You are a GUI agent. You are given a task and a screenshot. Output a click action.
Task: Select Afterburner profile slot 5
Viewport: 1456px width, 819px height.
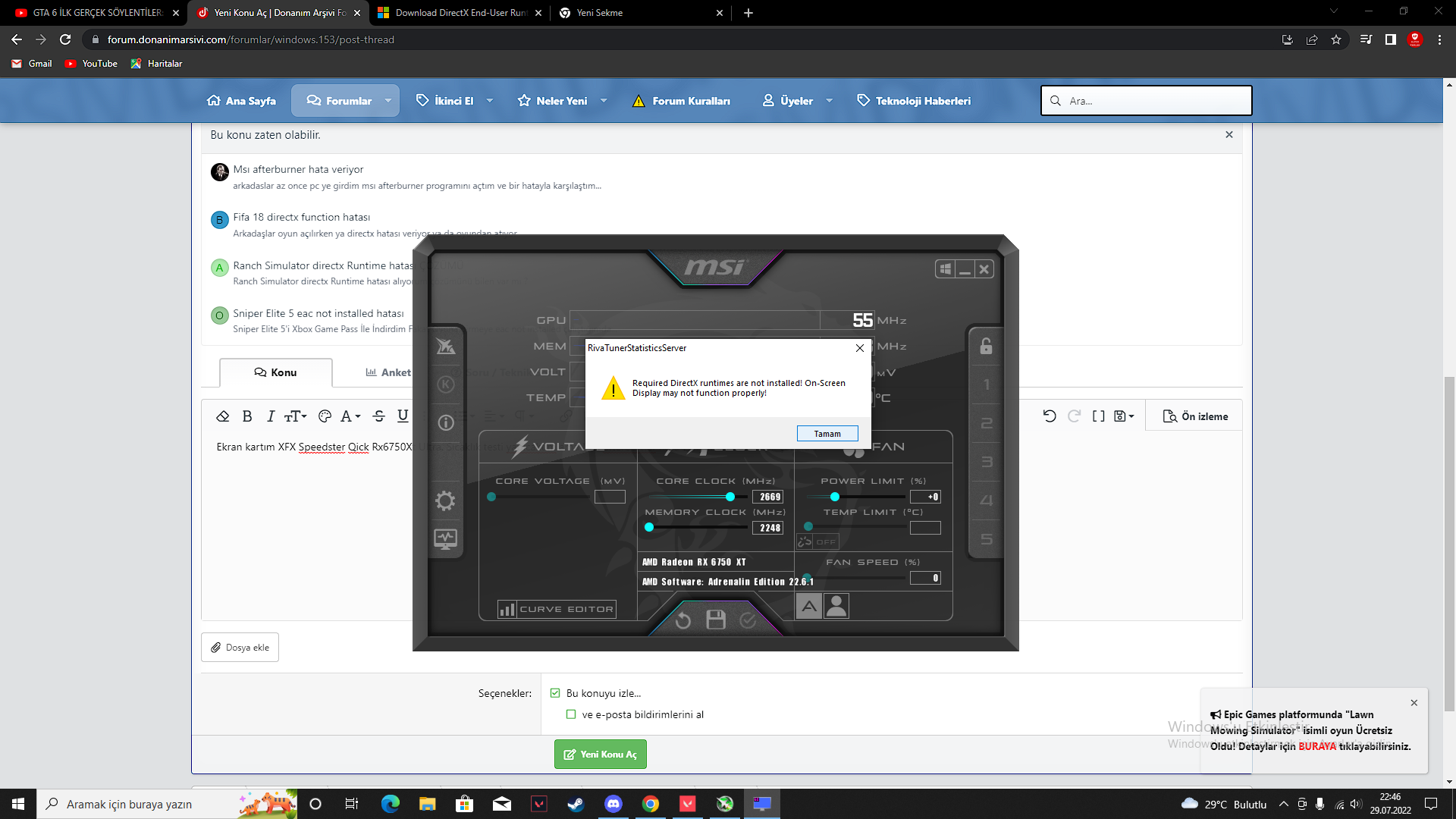(986, 539)
